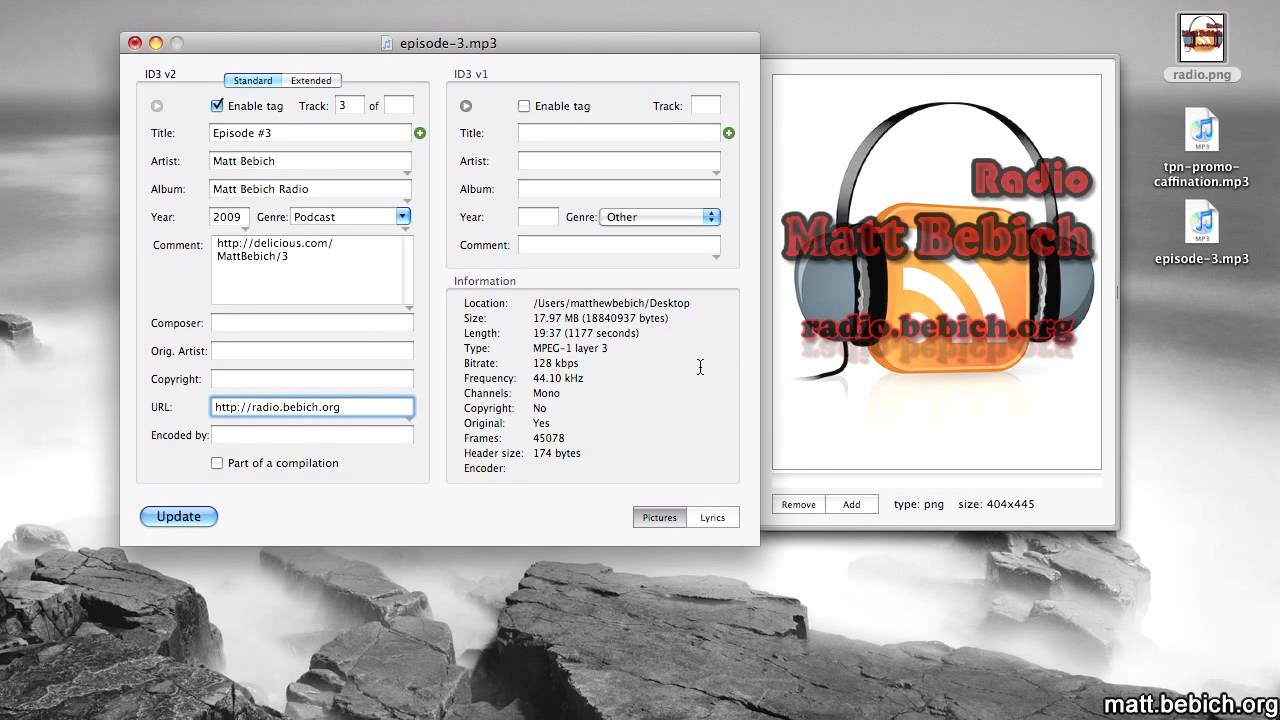Viewport: 1280px width, 720px height.
Task: Click Frames value 45078
Action: 549,438
